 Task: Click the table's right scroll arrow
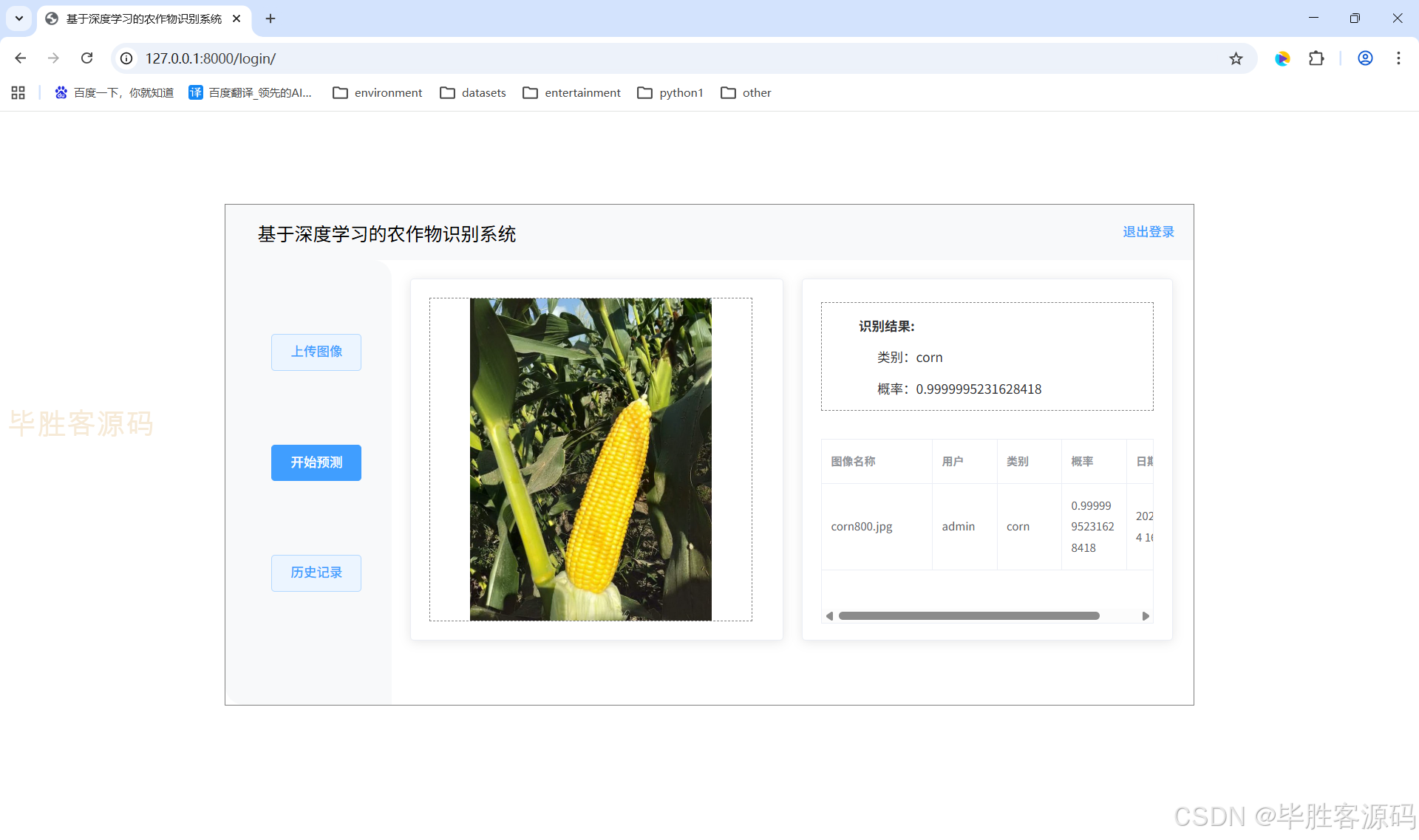(1146, 616)
